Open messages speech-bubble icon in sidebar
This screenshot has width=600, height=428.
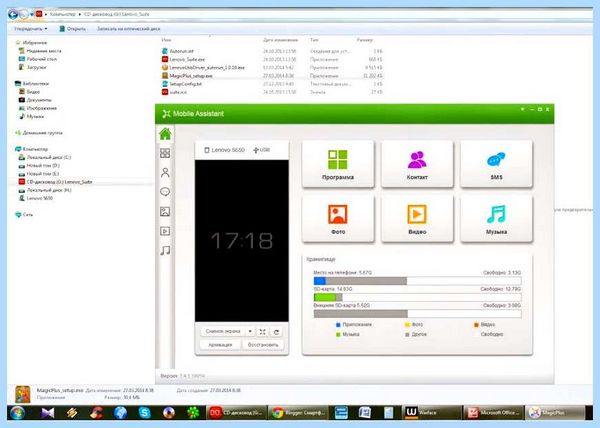pos(165,192)
